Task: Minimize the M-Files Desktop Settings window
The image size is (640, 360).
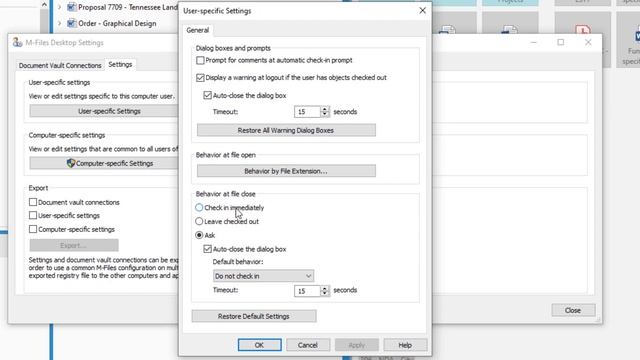Action: point(533,42)
